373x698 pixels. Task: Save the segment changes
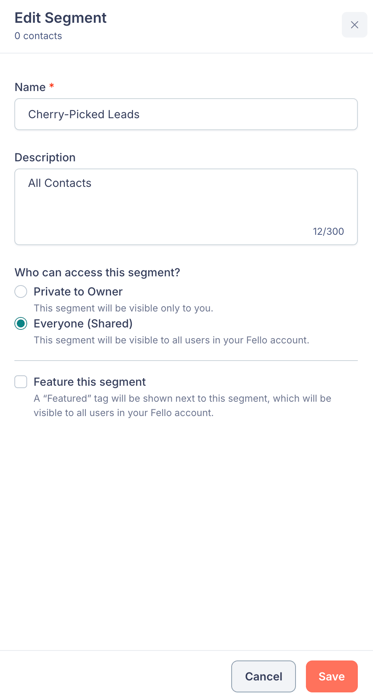(x=332, y=676)
